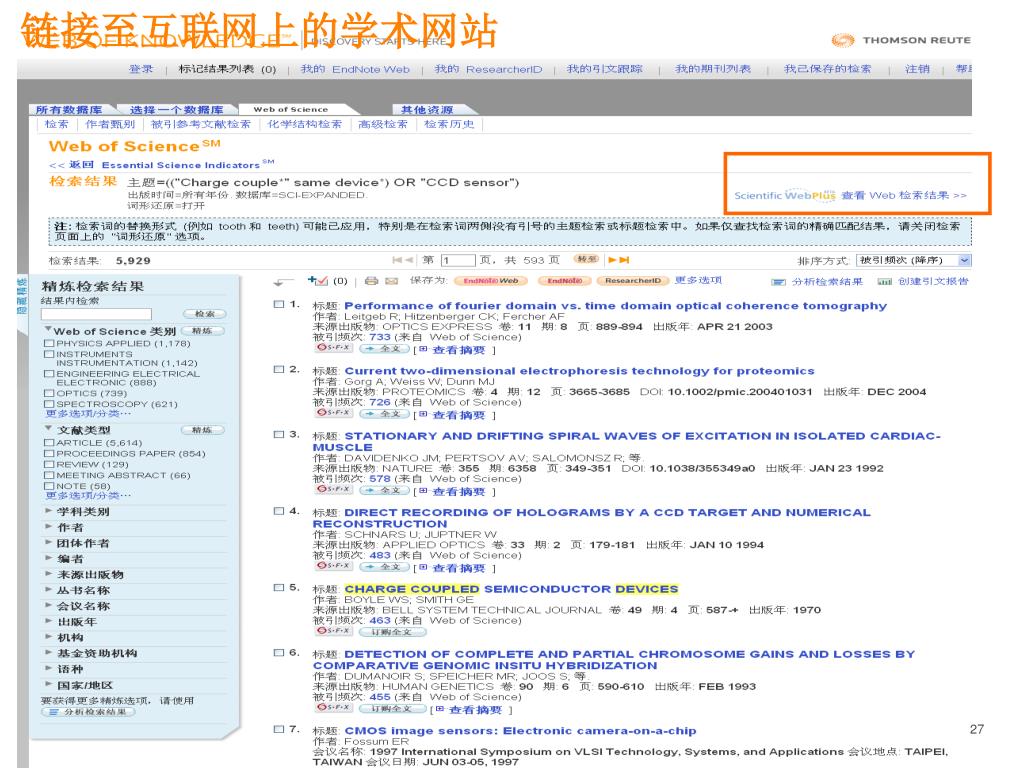Expand the 国家/地区 section
The image size is (1024, 768).
[48, 684]
